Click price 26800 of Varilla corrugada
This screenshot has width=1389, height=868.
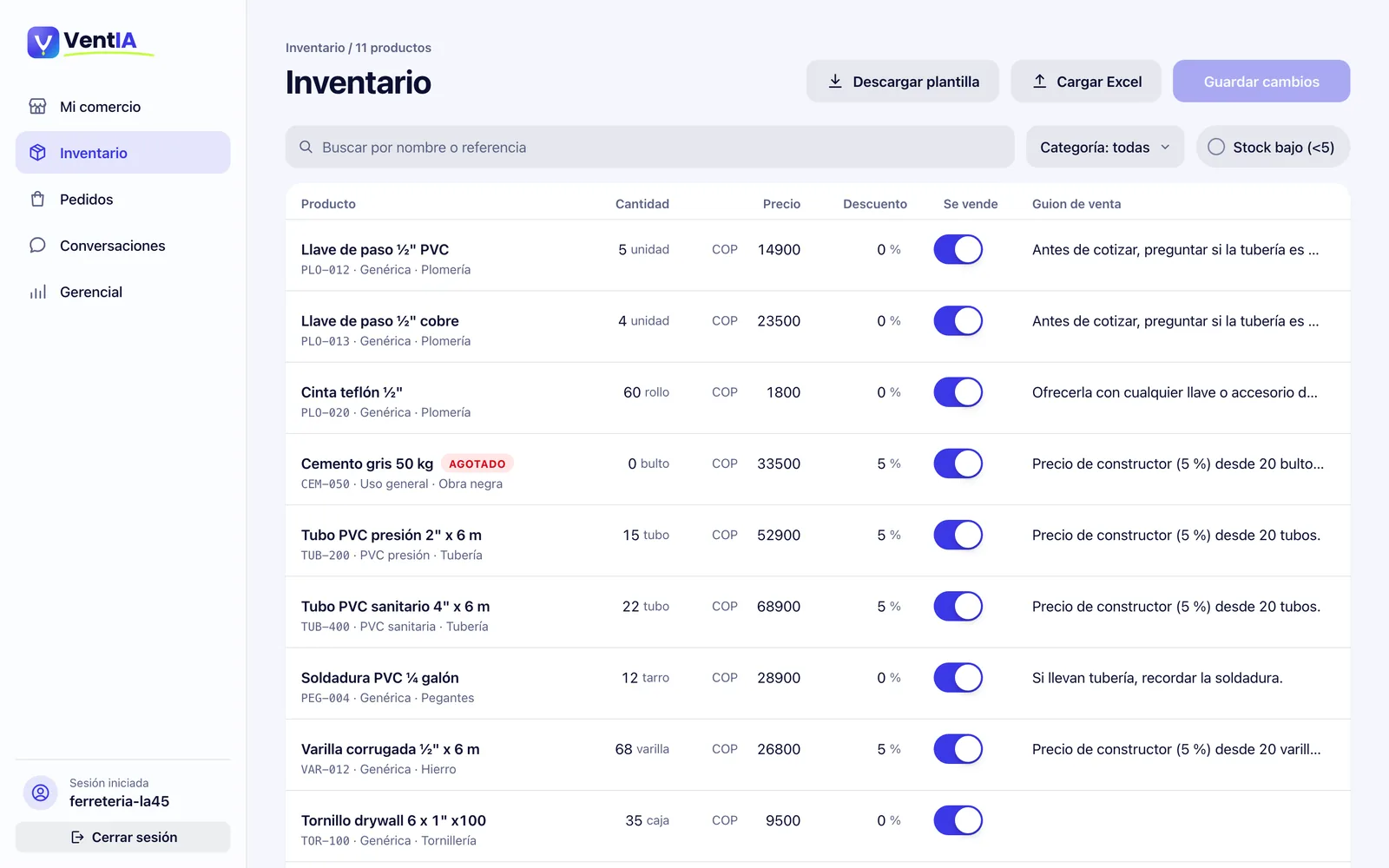779,749
